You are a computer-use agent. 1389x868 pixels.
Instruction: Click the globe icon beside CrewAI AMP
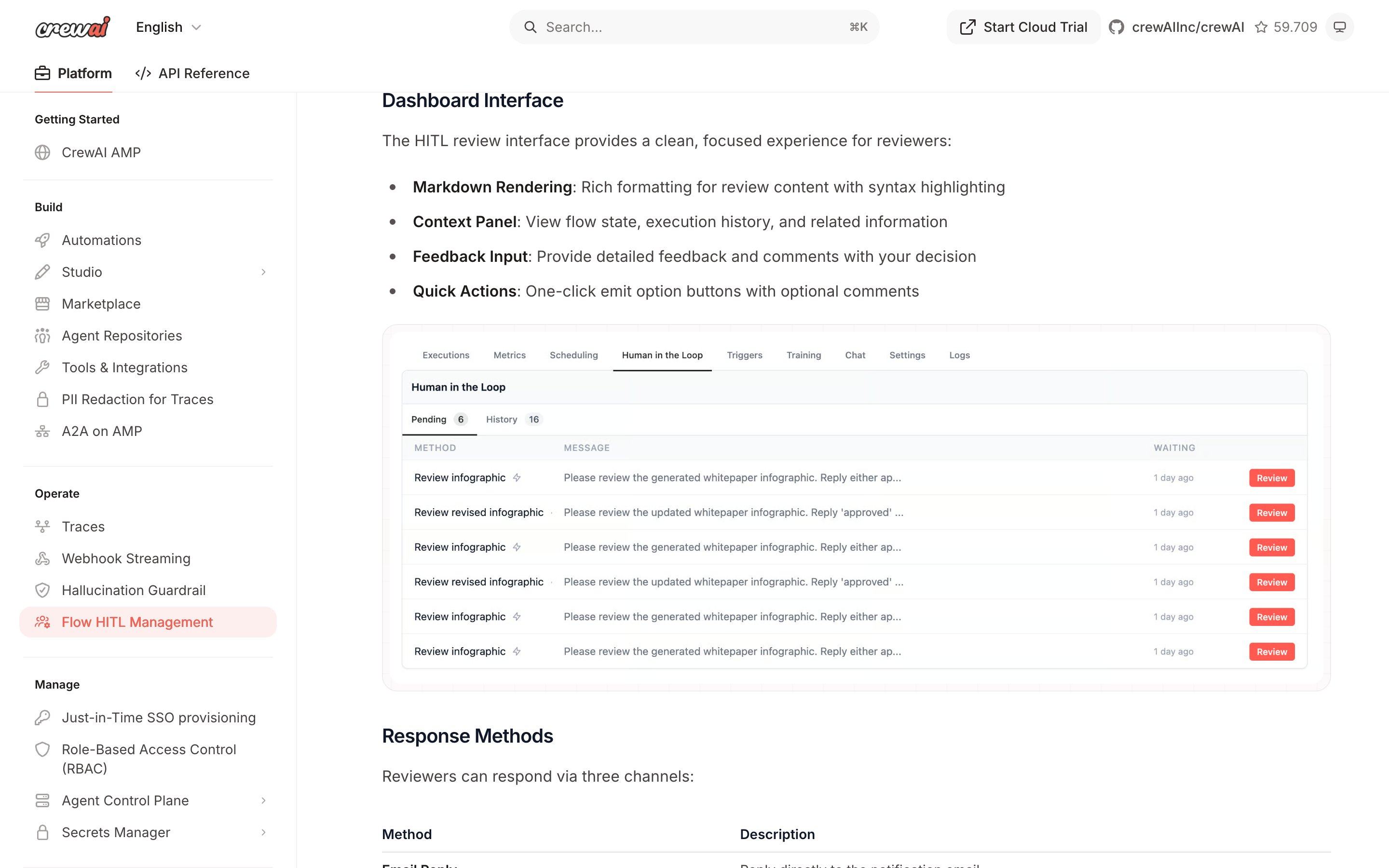pos(42,152)
